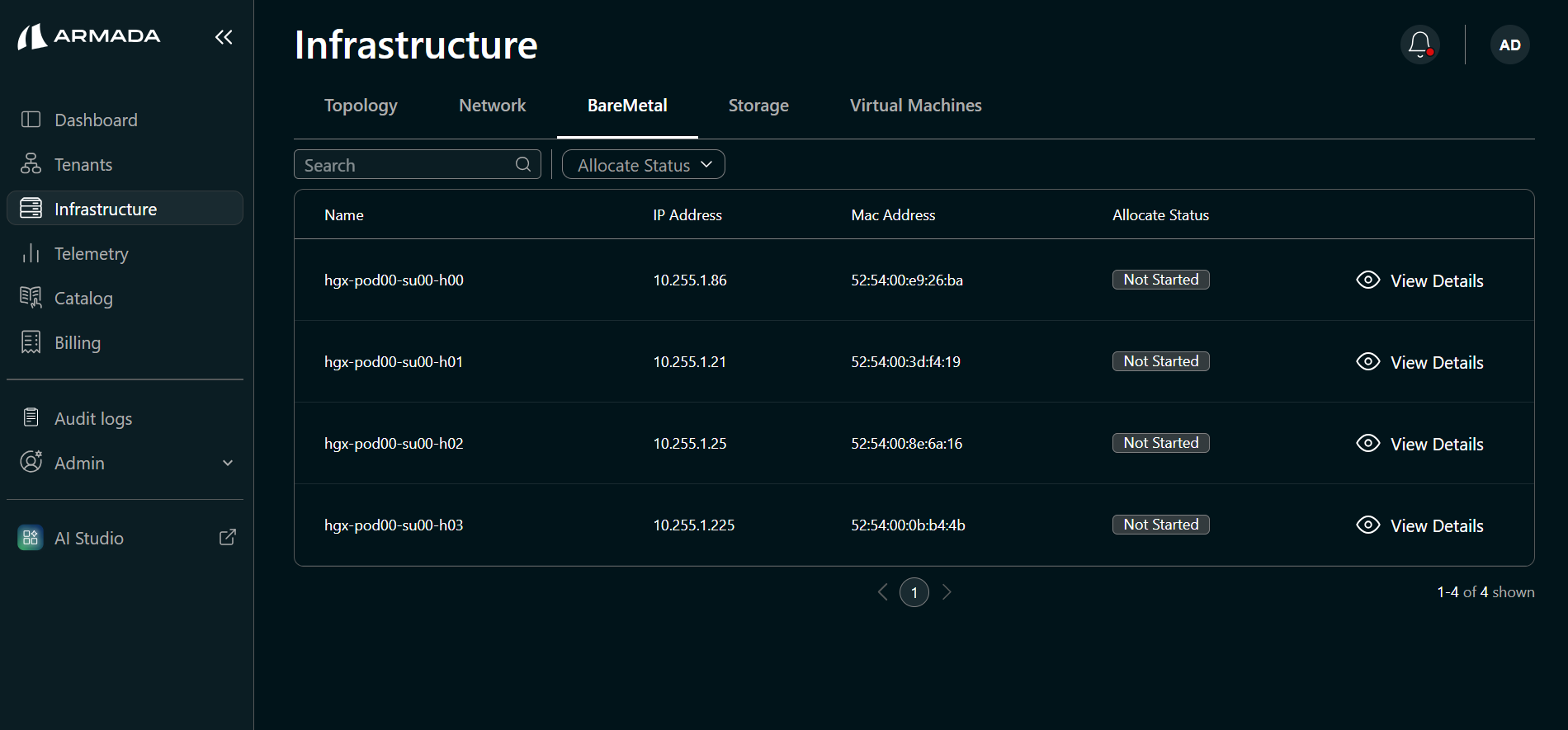Open Telemetry from the sidebar

(x=125, y=253)
